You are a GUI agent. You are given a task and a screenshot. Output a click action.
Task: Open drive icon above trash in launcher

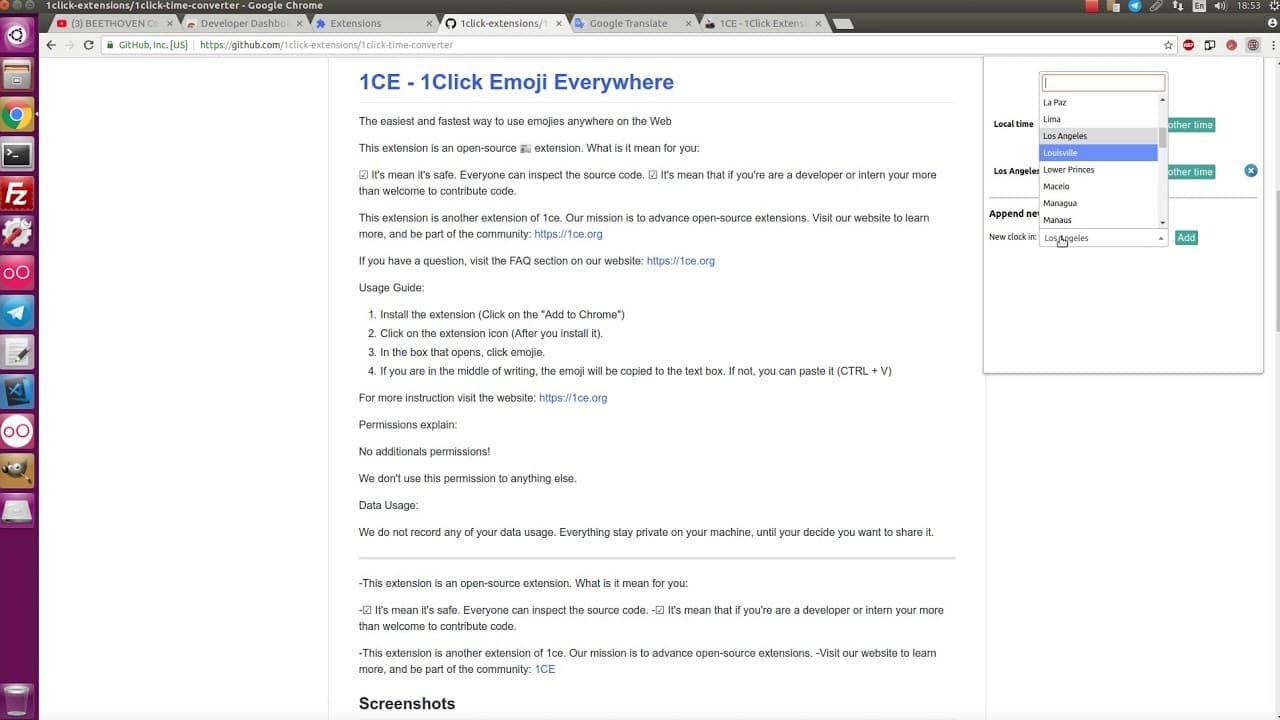17,510
